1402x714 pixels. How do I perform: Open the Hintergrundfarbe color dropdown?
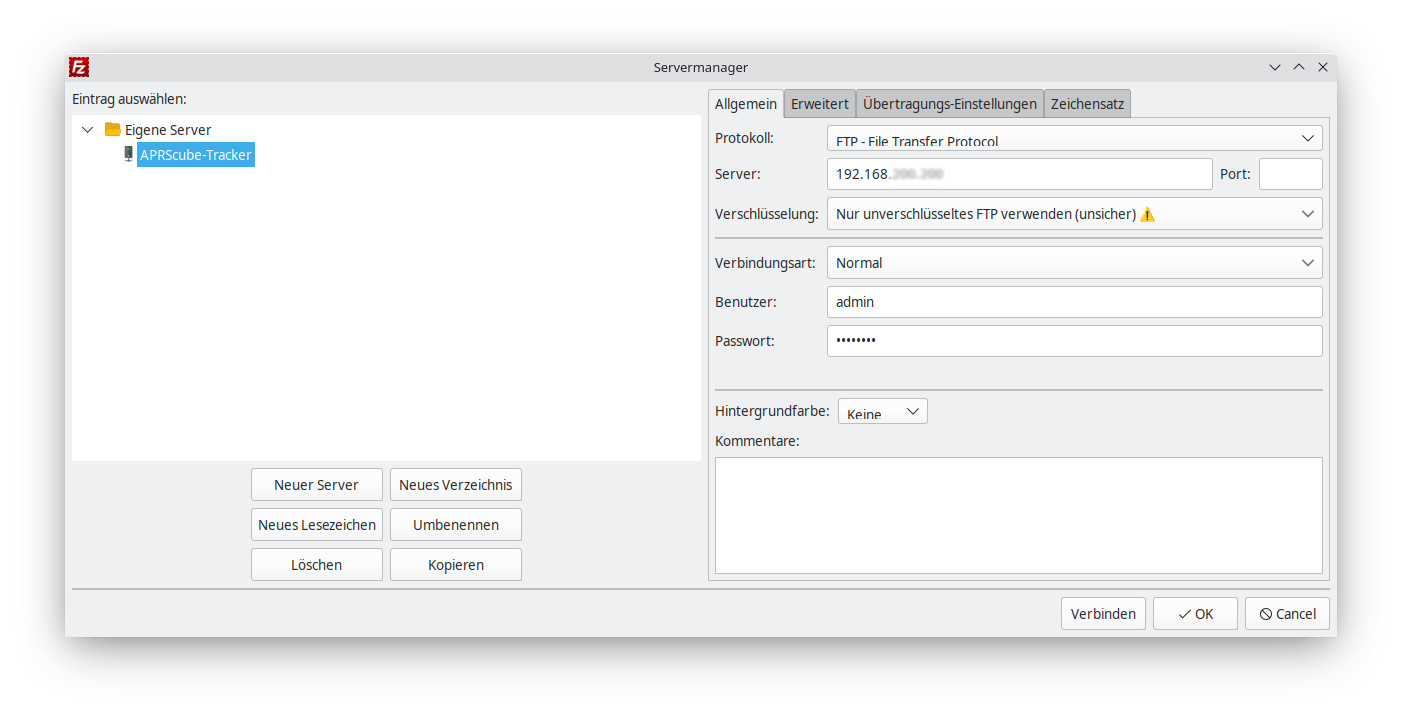(882, 412)
